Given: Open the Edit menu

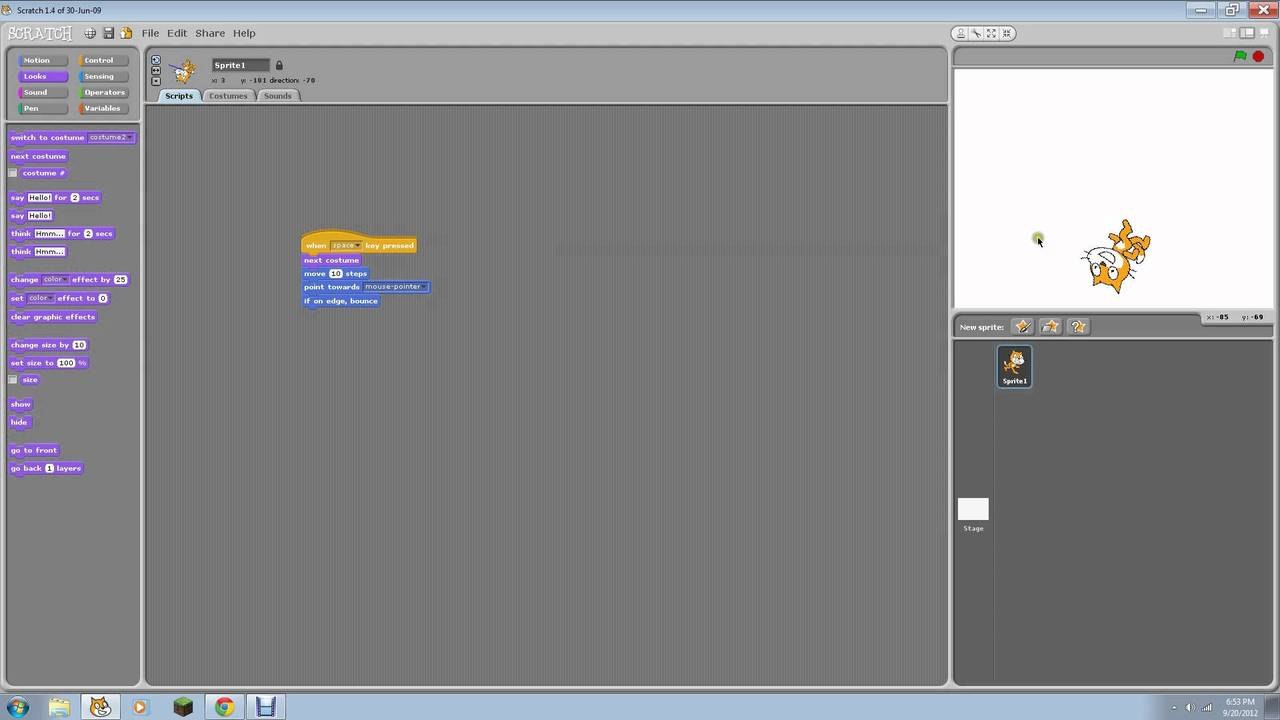Looking at the screenshot, I should coord(177,33).
